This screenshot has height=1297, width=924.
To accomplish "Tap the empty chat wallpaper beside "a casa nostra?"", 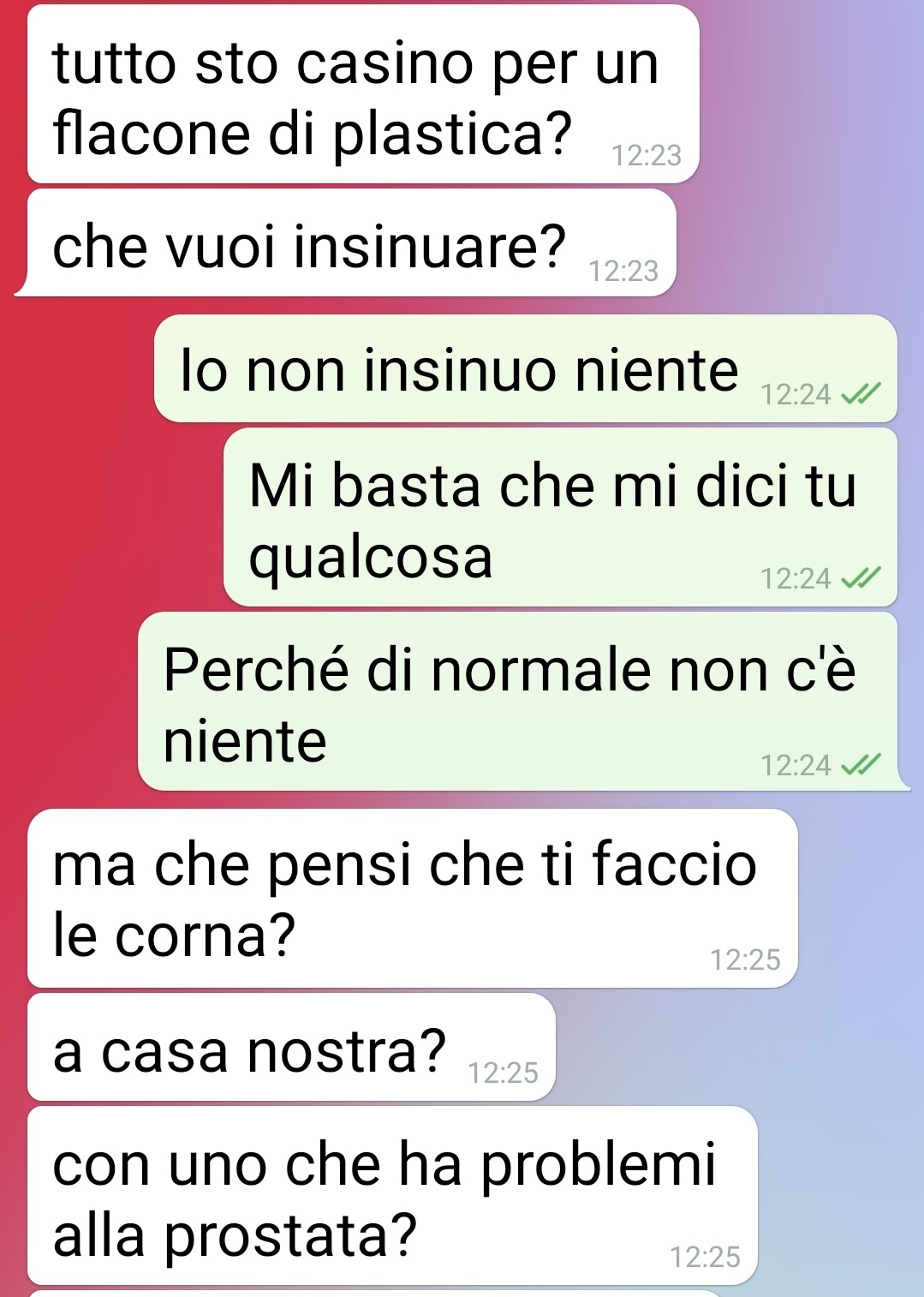I will (x=736, y=1047).
